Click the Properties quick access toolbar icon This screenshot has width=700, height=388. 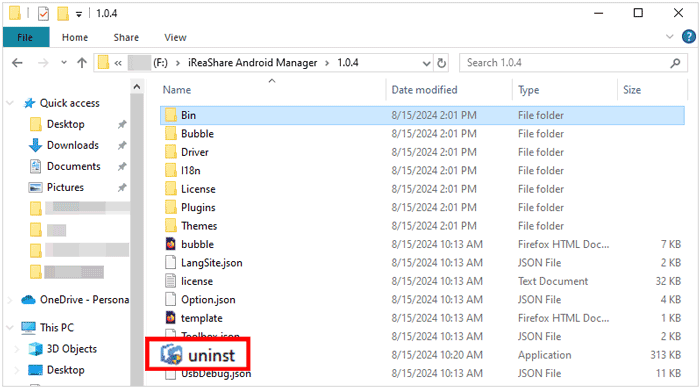coord(43,14)
